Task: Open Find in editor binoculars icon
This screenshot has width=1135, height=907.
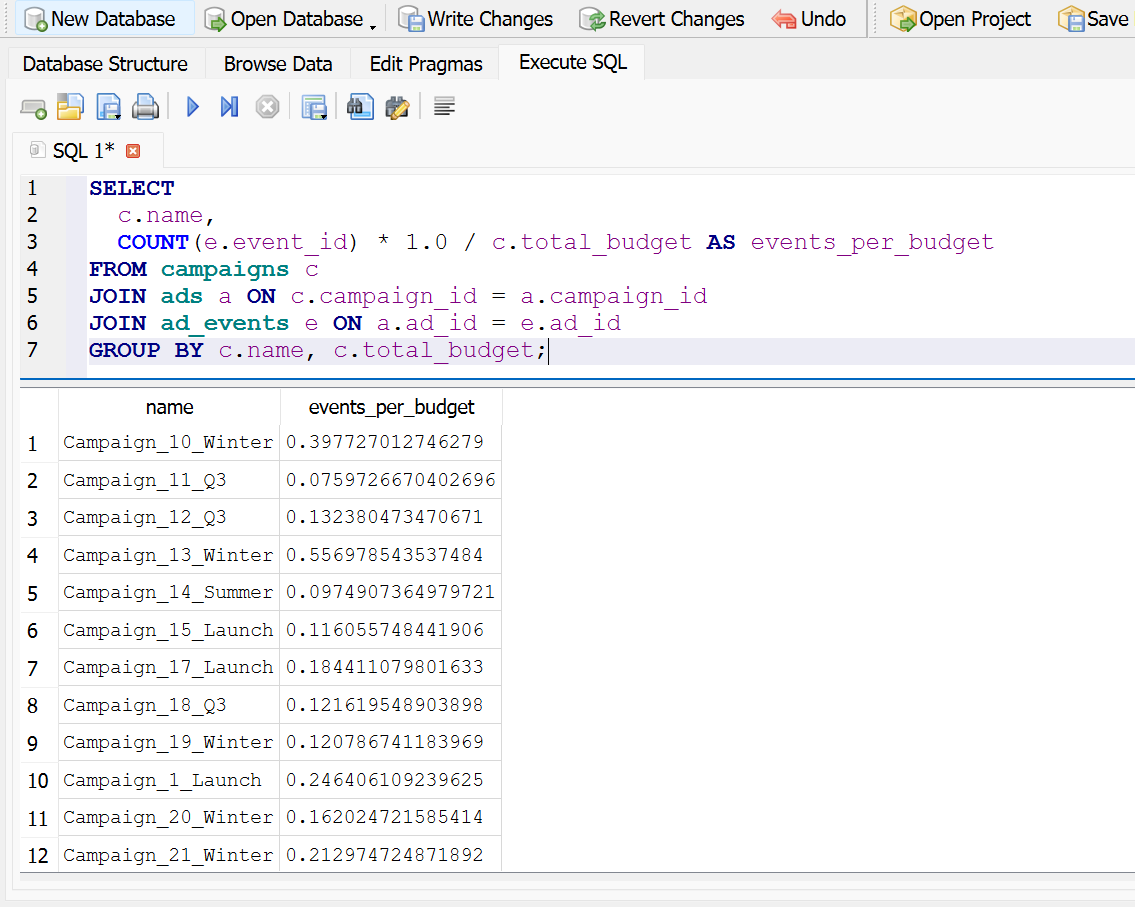Action: coord(360,107)
